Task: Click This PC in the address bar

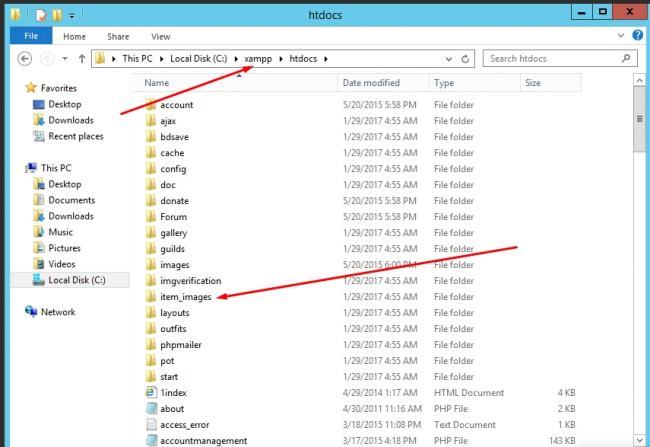Action: [x=137, y=59]
